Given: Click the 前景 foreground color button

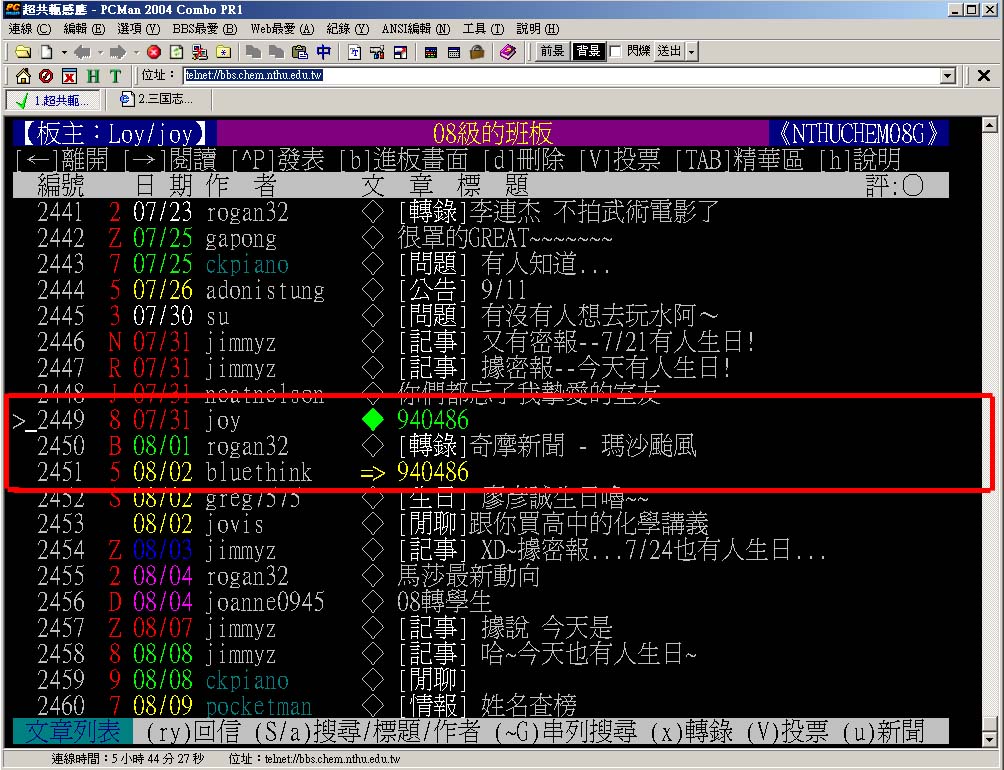Looking at the screenshot, I should click(552, 52).
